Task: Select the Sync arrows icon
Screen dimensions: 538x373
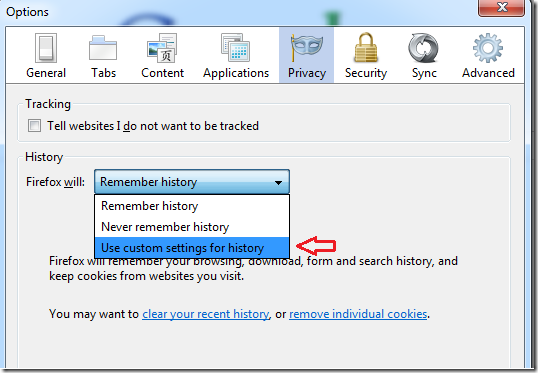Action: (424, 48)
